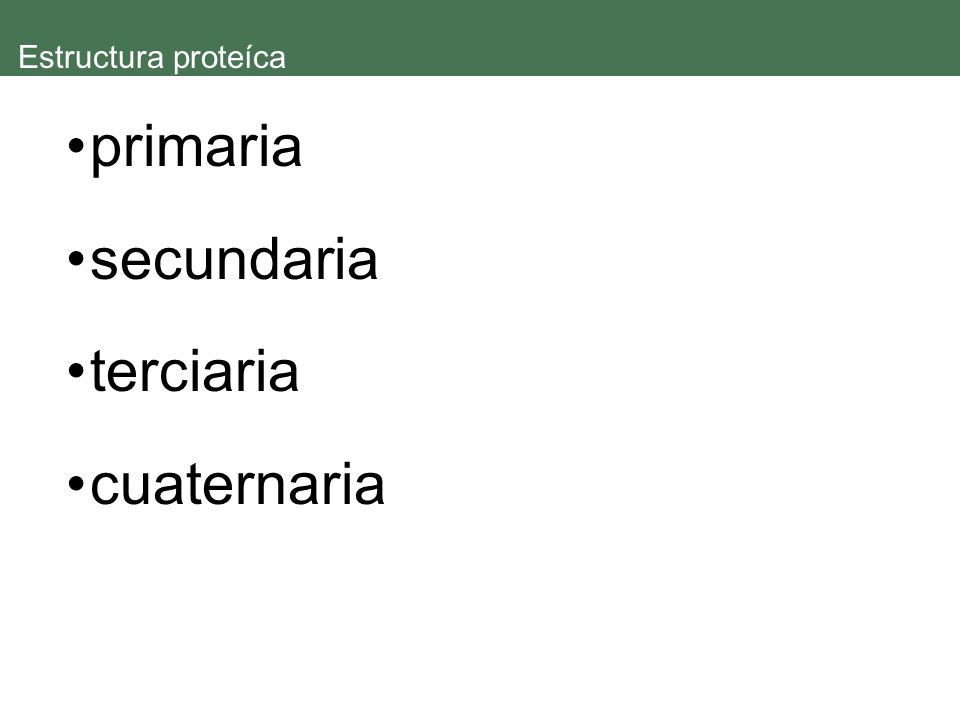Select the 'primaria' bullet text

196,148
